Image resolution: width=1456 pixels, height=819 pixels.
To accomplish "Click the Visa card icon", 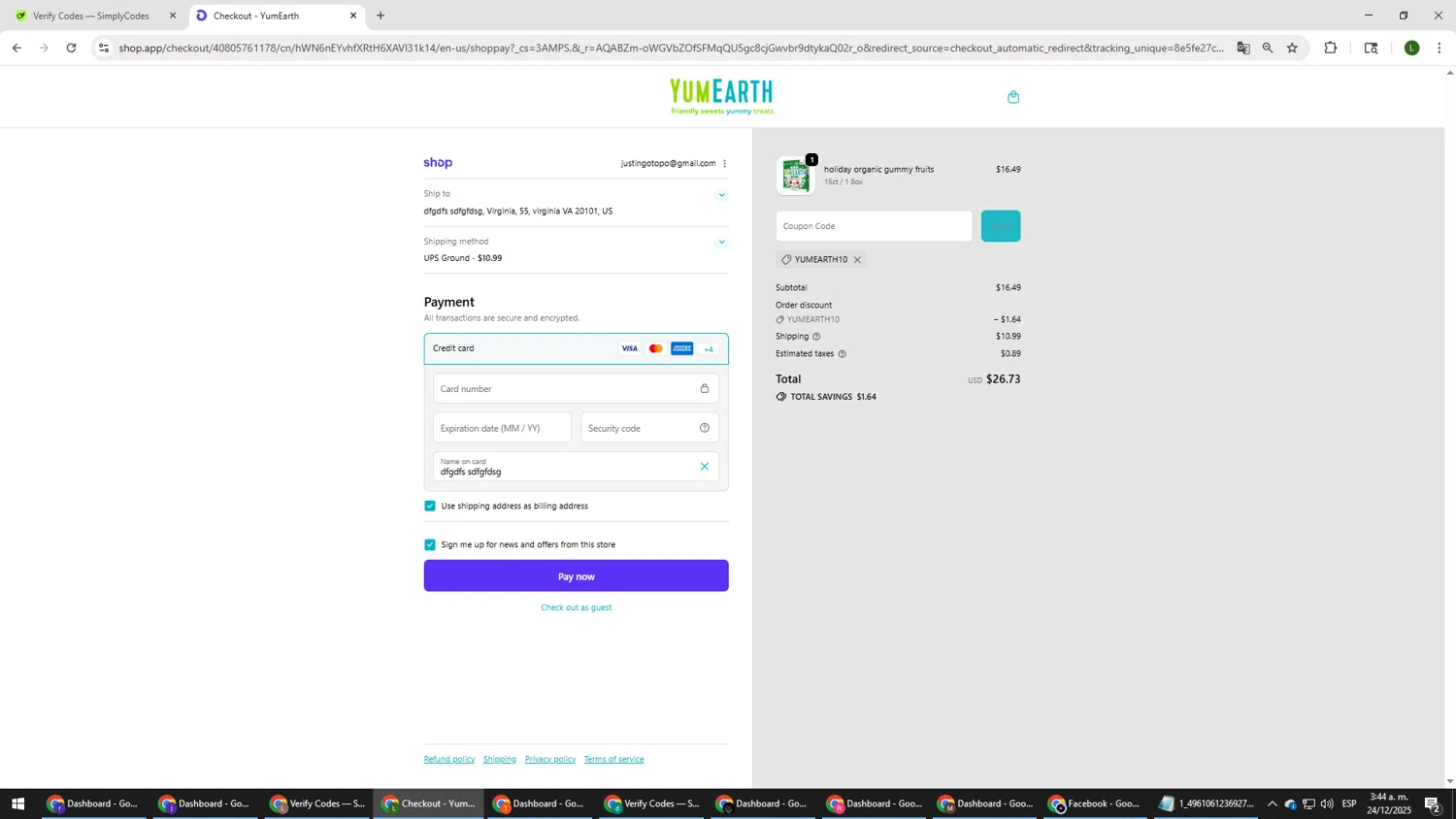I will [x=630, y=348].
